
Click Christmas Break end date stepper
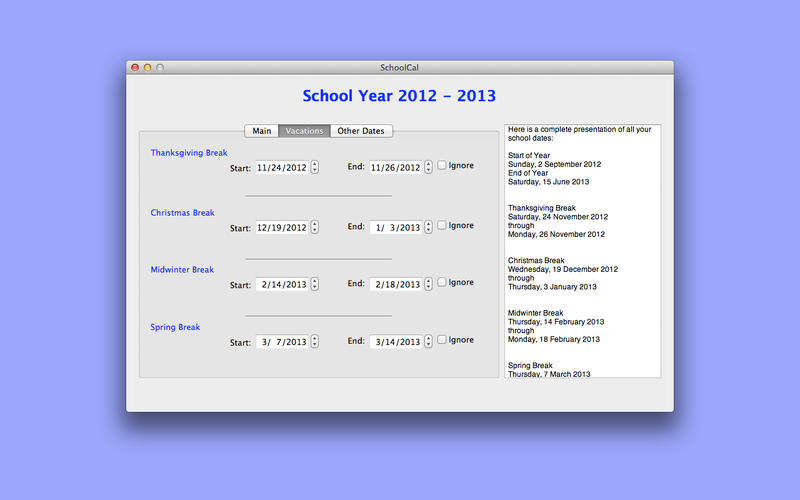429,227
